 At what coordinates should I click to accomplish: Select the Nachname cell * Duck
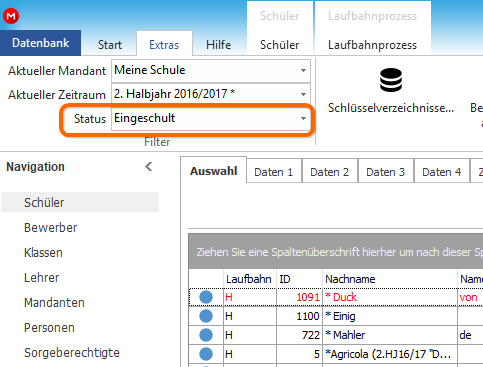(x=390, y=297)
